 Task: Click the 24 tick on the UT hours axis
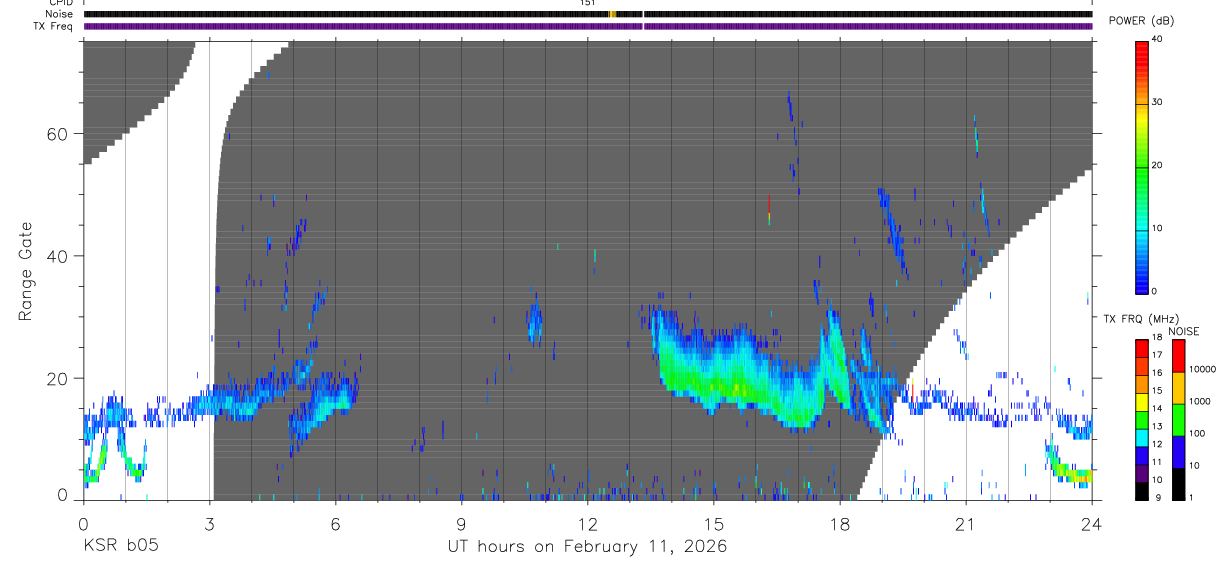click(1092, 523)
